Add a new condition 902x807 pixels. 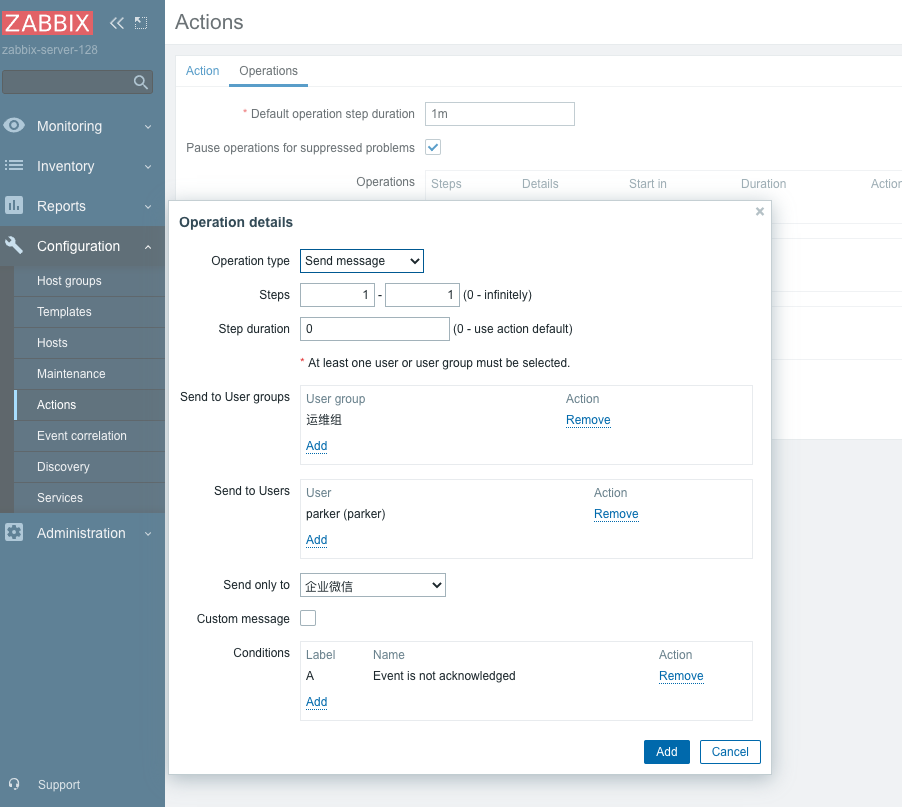[316, 702]
